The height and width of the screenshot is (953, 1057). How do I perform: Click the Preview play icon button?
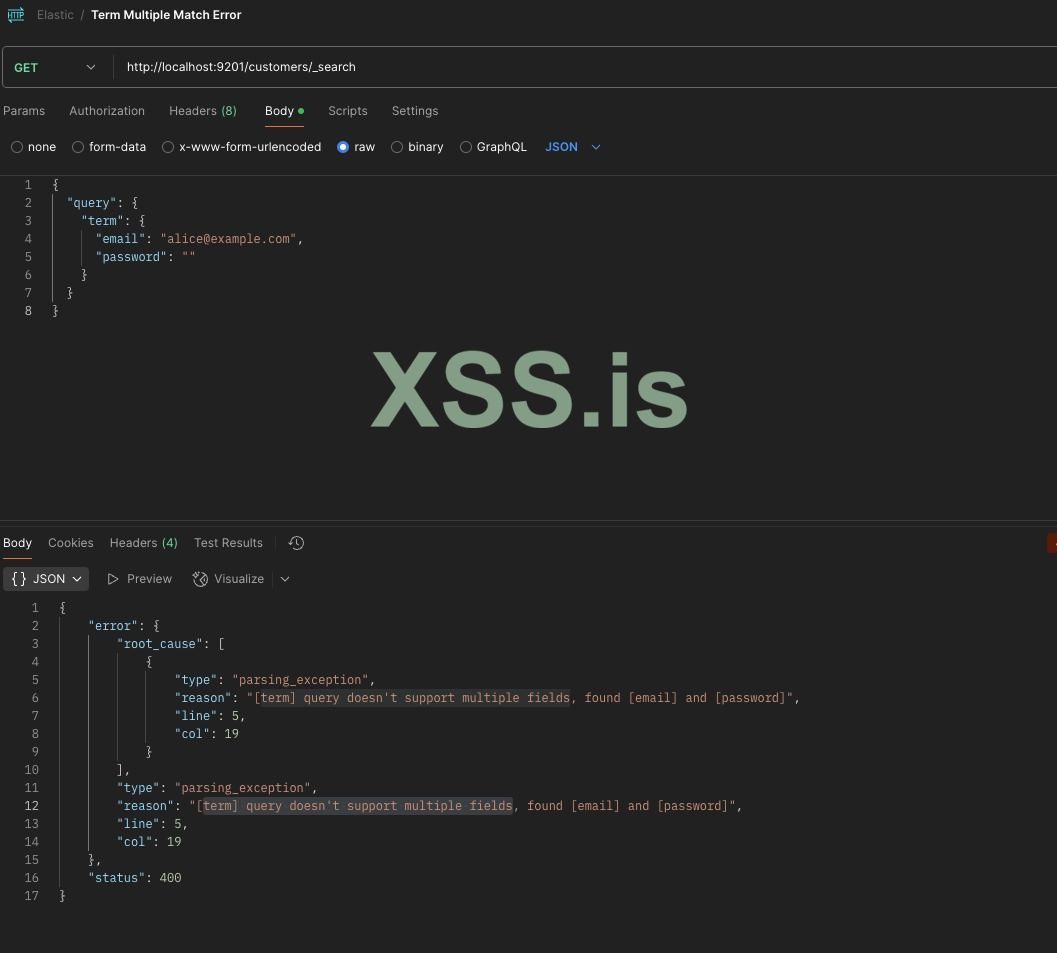click(x=140, y=579)
